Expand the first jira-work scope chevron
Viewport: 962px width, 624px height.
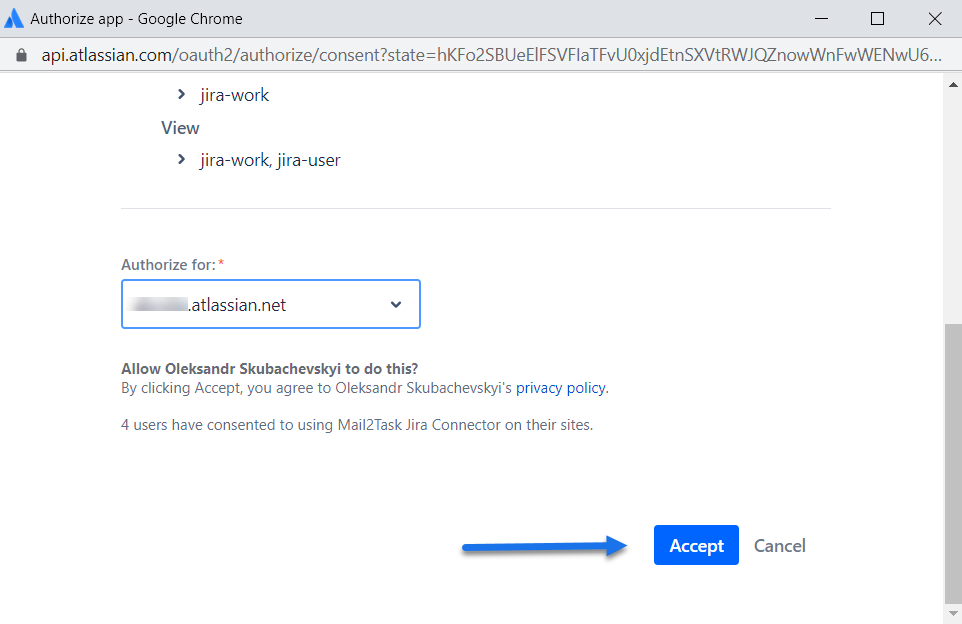click(181, 95)
